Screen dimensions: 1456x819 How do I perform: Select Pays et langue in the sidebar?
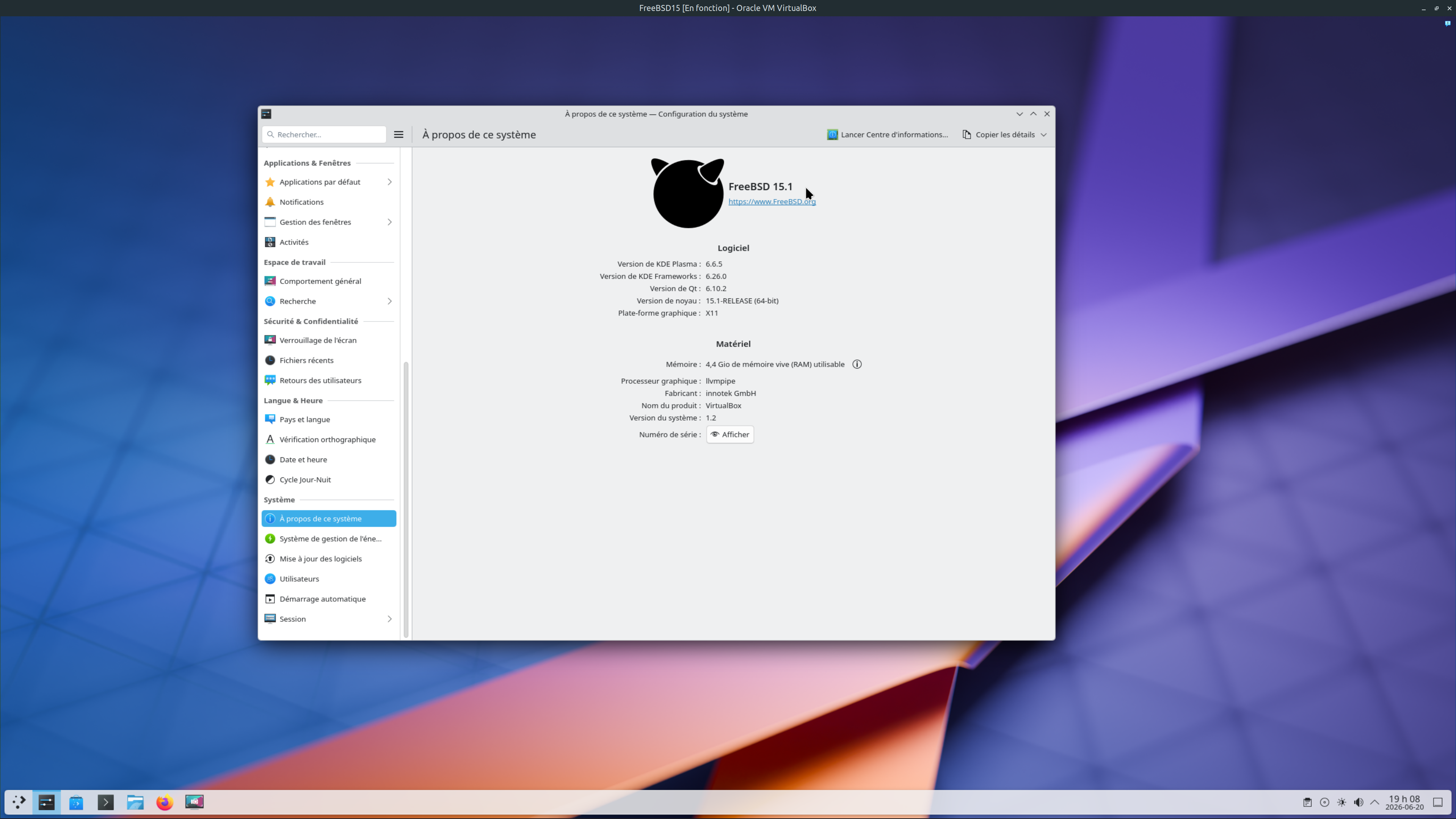pos(328,419)
